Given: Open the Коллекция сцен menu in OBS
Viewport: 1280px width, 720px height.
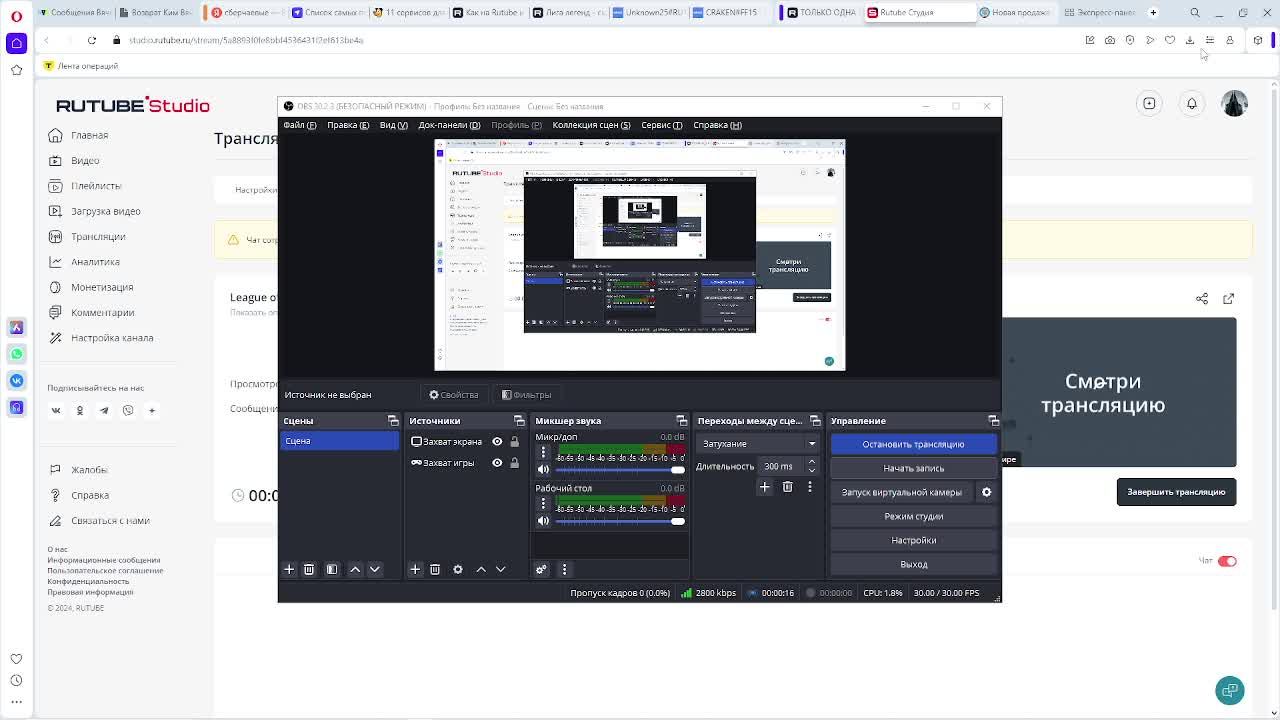Looking at the screenshot, I should tap(591, 125).
